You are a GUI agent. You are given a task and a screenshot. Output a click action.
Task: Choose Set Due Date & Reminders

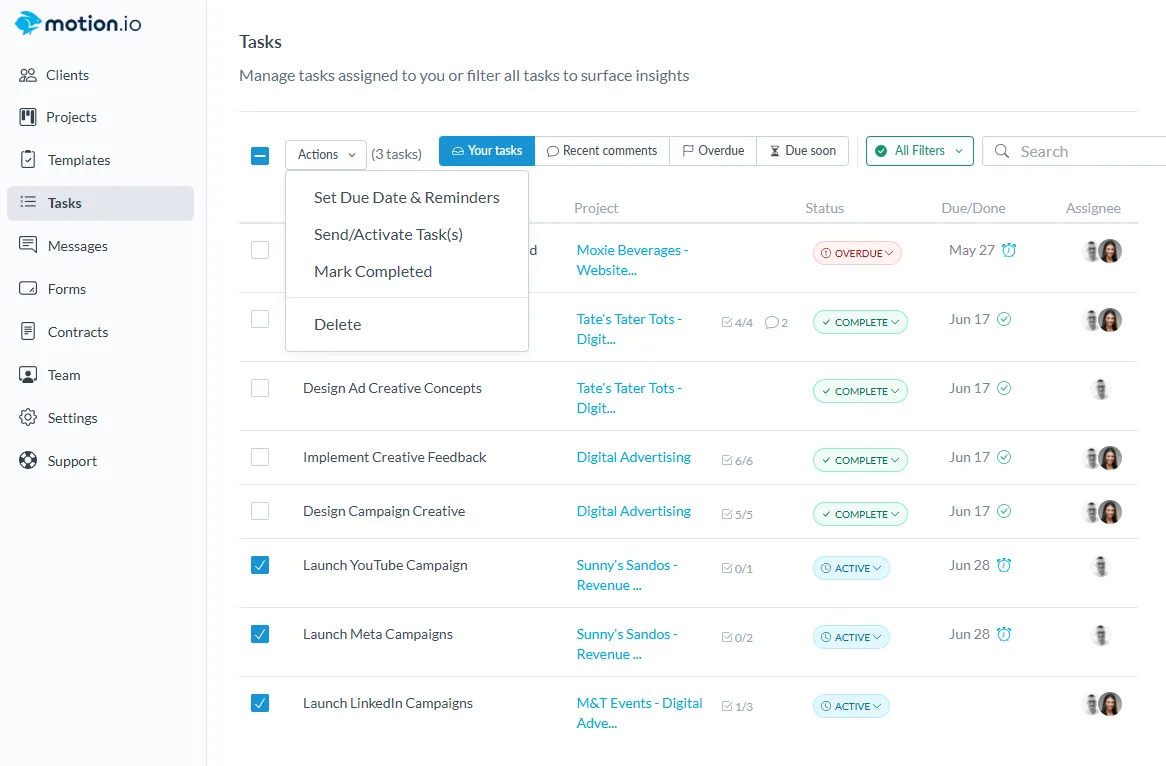(x=407, y=197)
